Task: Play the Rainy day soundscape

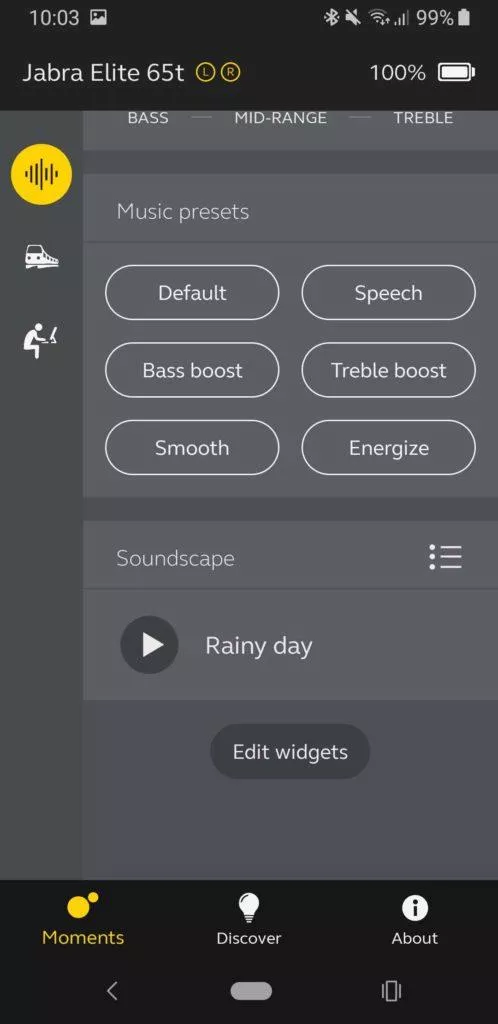Action: (149, 645)
